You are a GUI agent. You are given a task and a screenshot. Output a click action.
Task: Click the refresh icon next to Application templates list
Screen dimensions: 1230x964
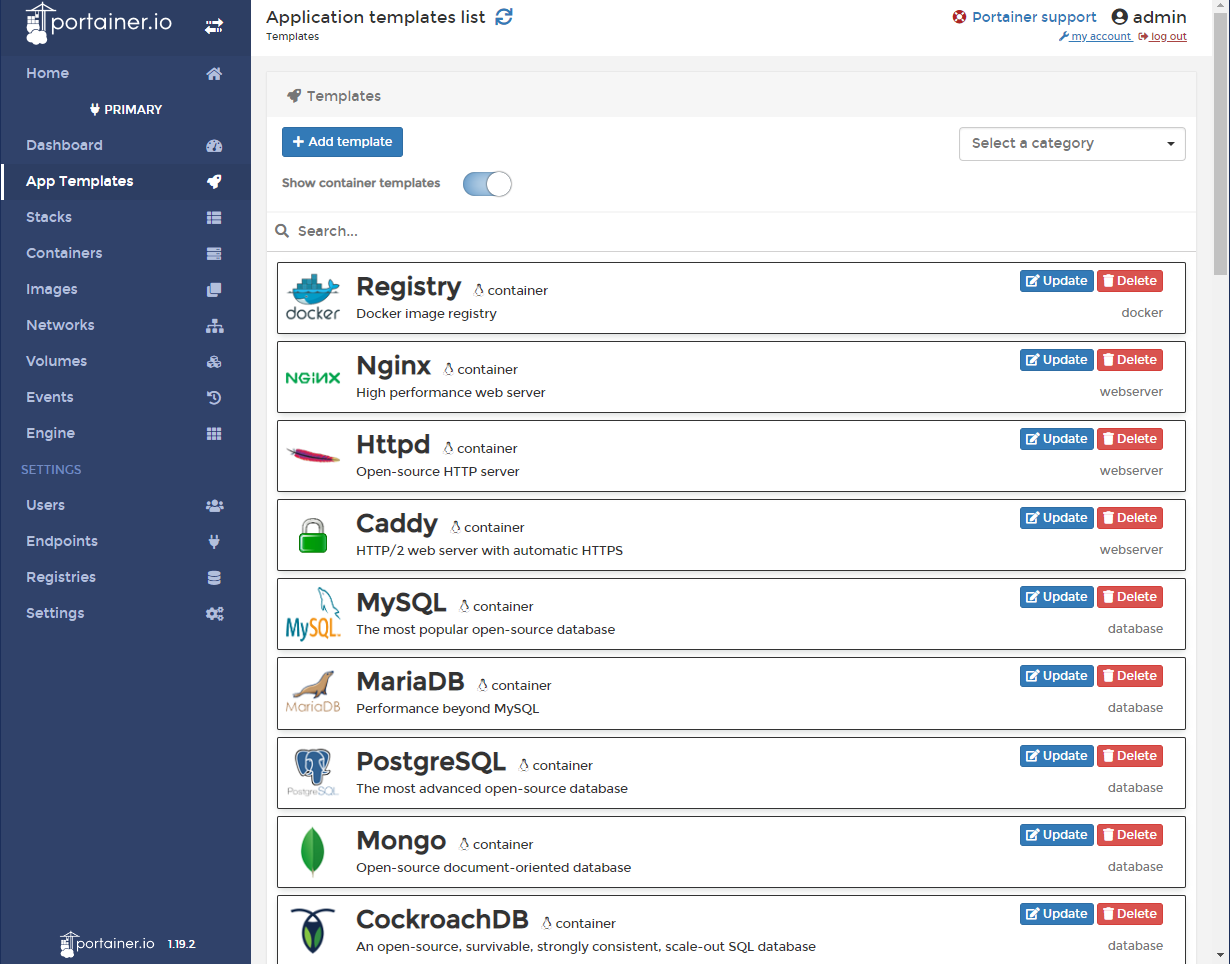tap(503, 16)
